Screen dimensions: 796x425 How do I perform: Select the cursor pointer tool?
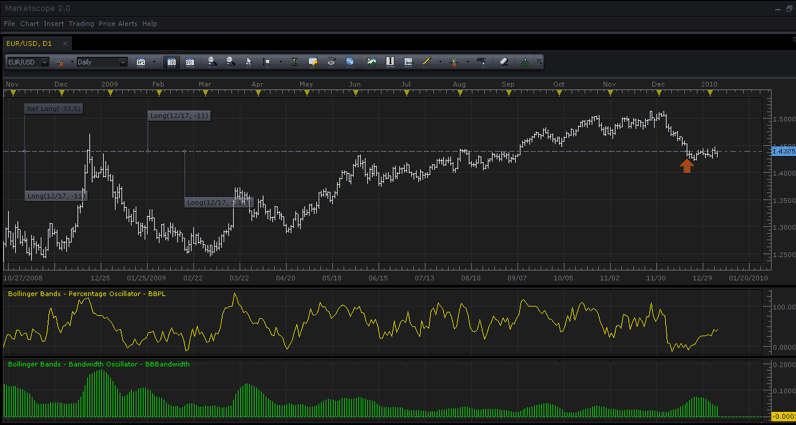248,62
